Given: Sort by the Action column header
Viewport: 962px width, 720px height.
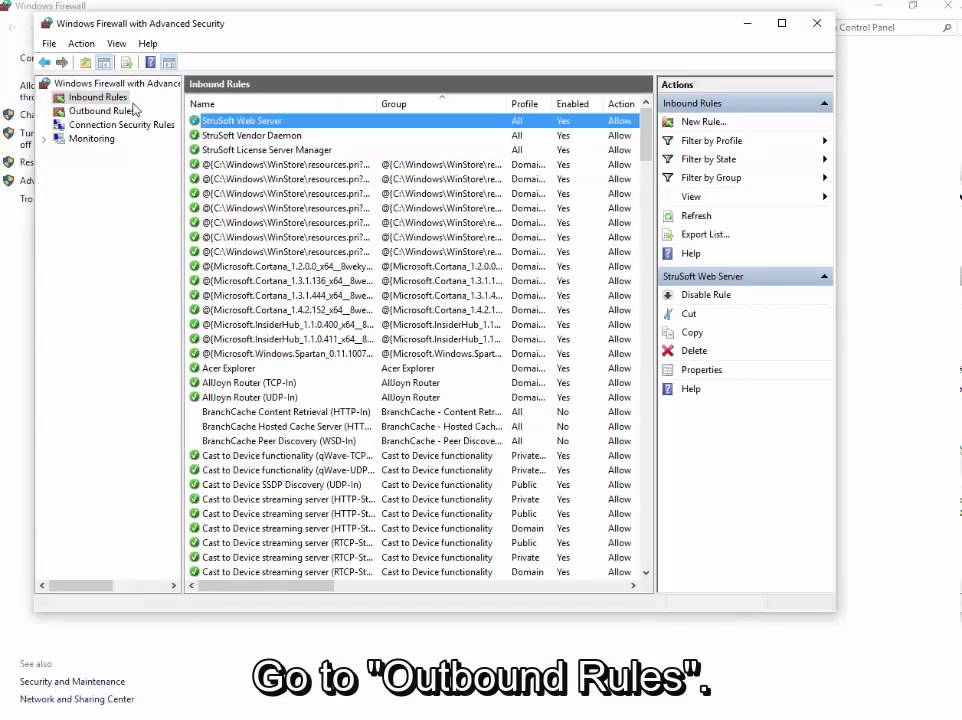Looking at the screenshot, I should [x=621, y=104].
